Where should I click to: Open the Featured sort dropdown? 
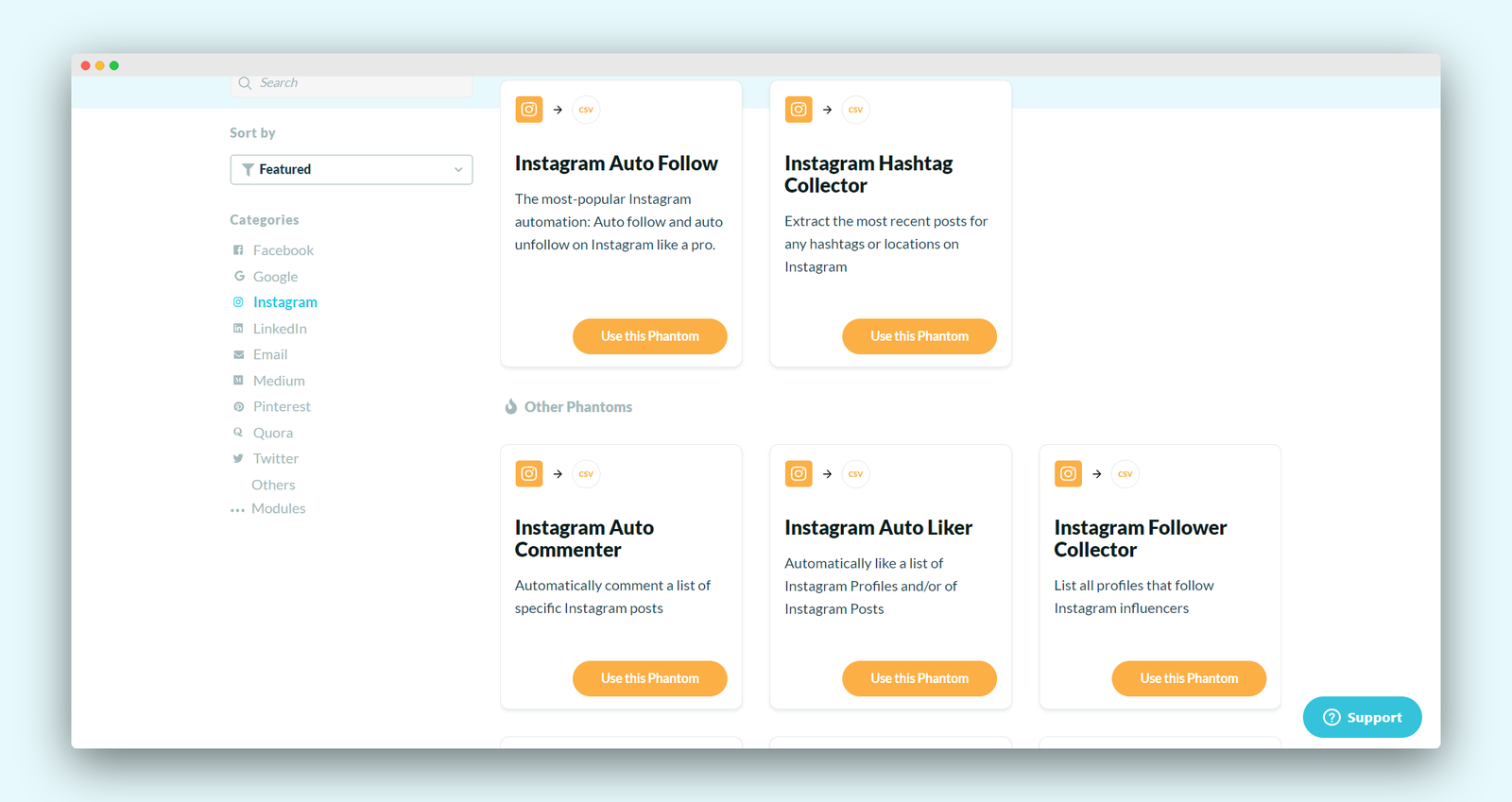pyautogui.click(x=352, y=170)
